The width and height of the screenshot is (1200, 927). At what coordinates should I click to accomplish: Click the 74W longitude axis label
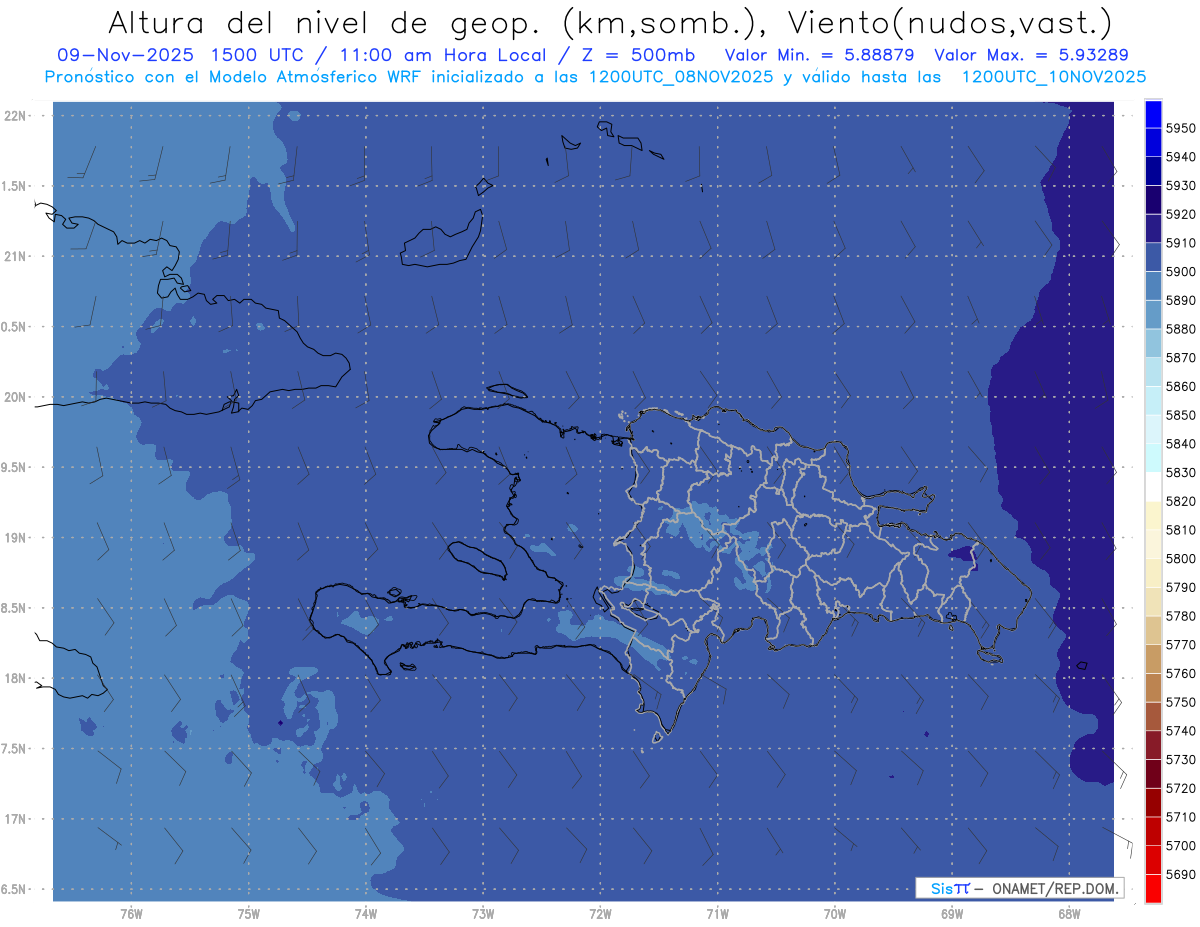tap(366, 914)
